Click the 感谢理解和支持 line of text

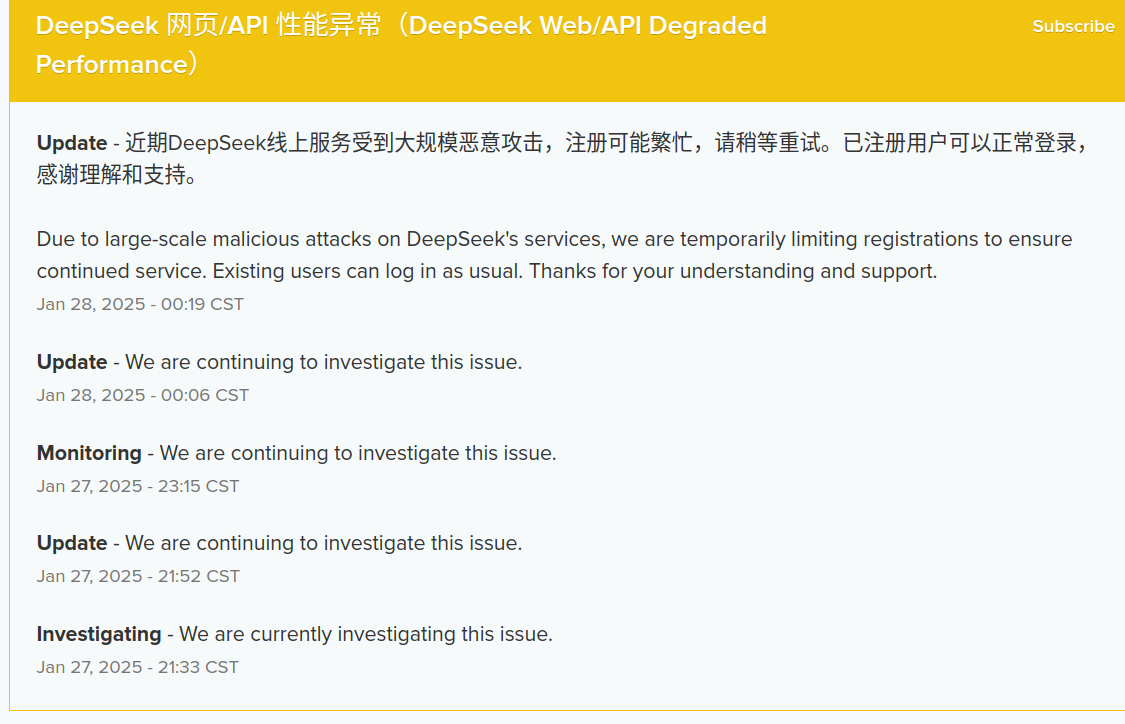pyautogui.click(x=117, y=174)
